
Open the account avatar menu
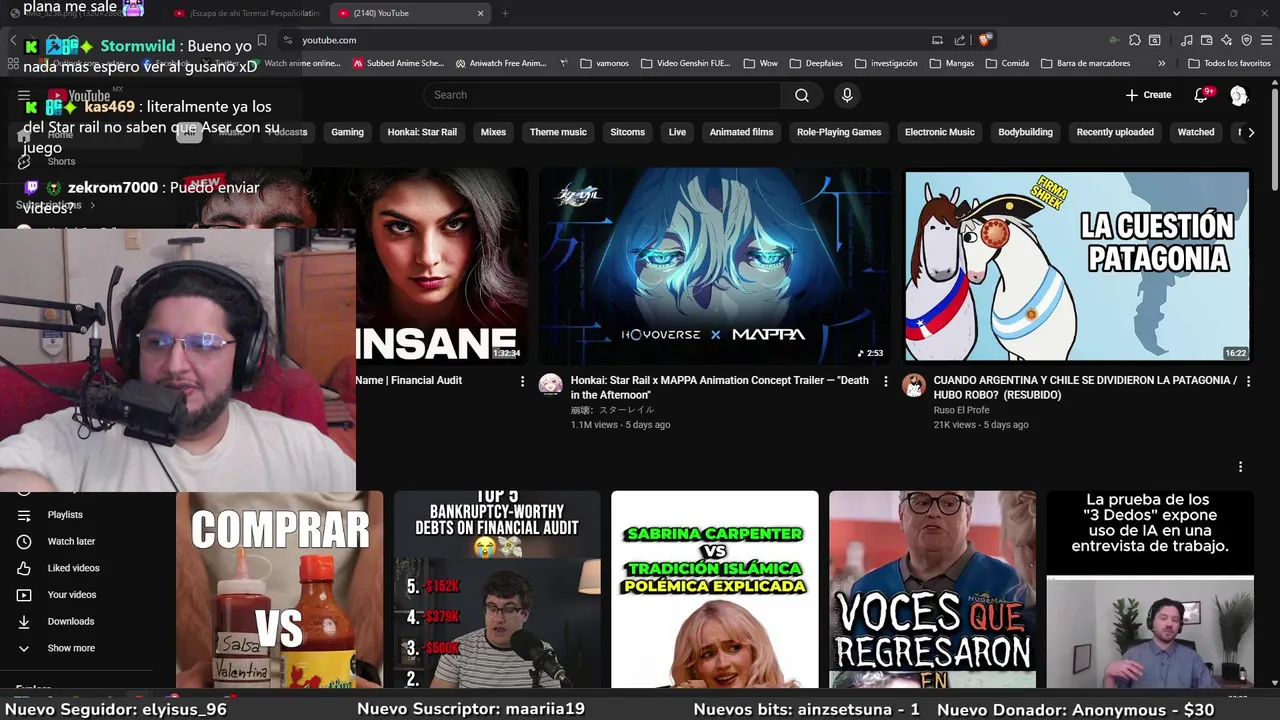(x=1239, y=95)
